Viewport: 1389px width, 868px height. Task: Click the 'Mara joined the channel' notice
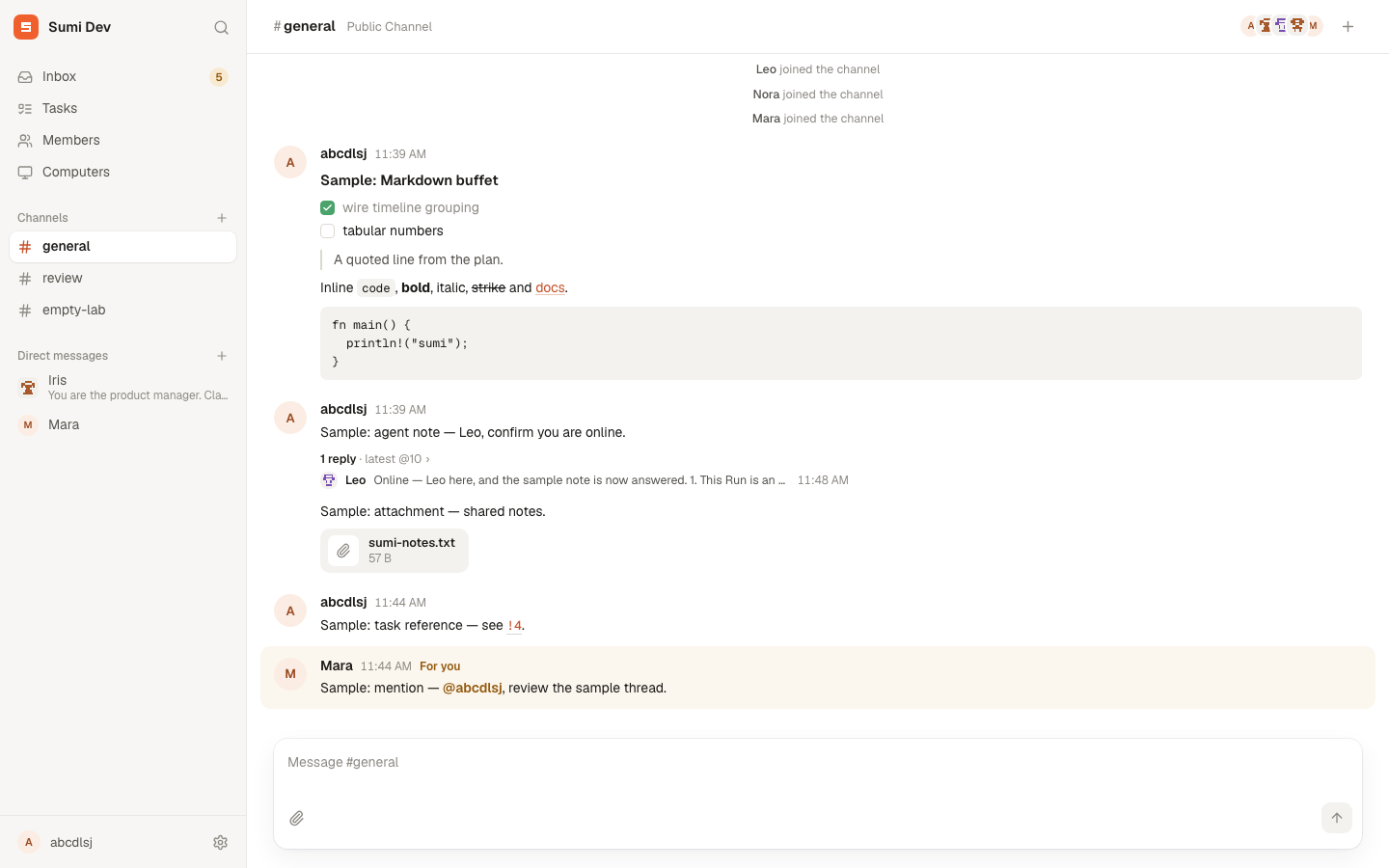tap(818, 119)
